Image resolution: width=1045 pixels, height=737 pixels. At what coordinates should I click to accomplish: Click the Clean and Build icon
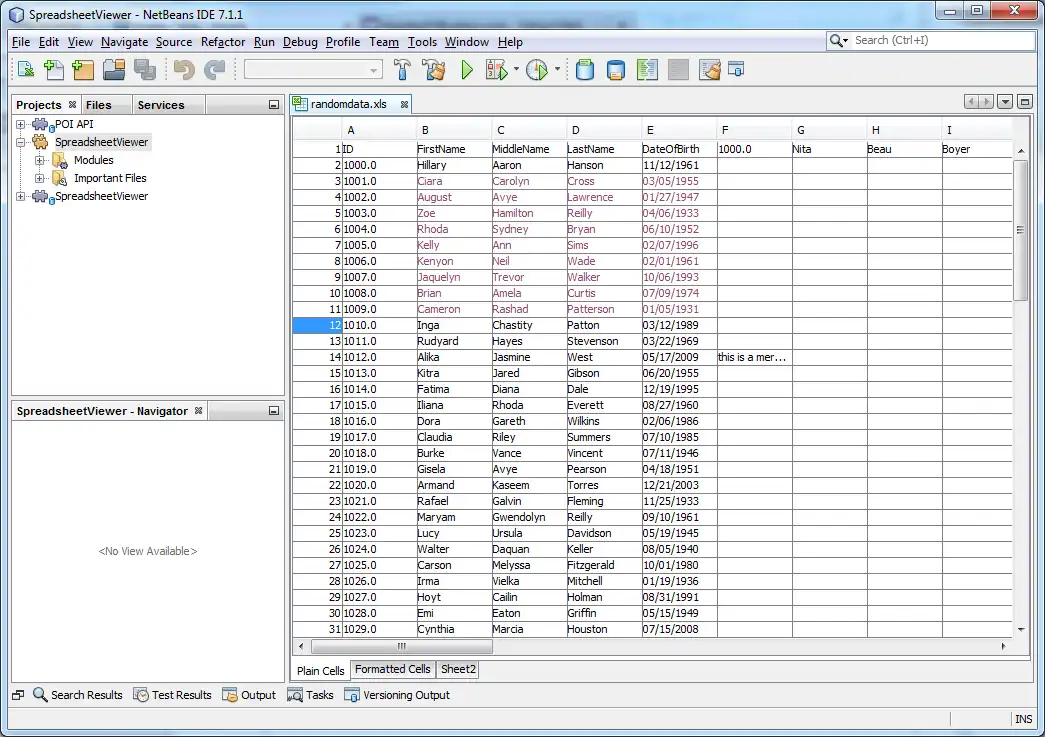(434, 70)
